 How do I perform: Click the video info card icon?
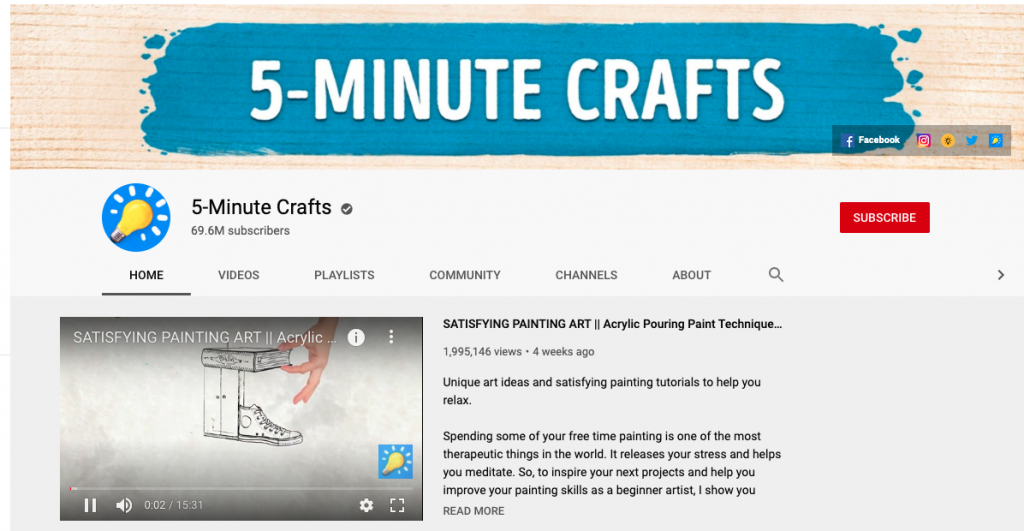click(x=356, y=338)
